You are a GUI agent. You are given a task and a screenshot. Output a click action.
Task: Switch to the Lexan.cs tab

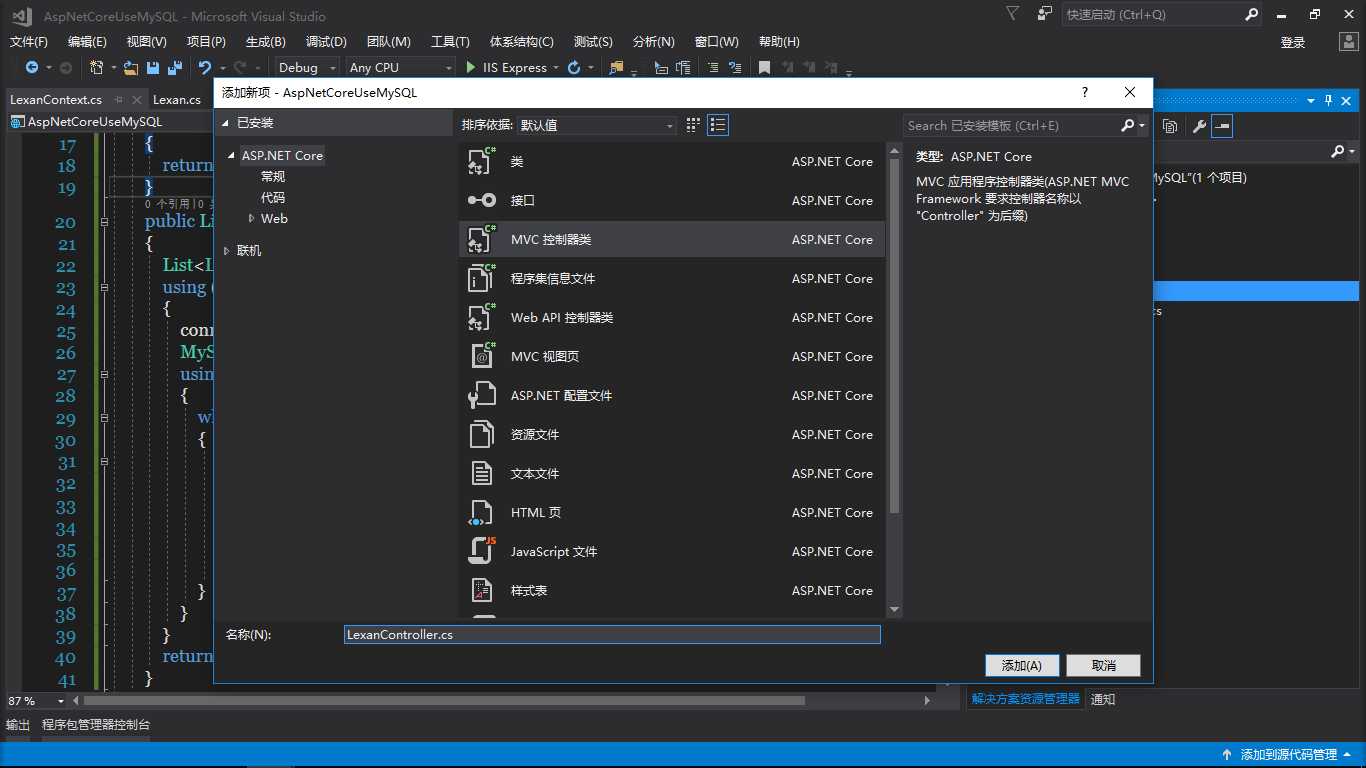[177, 99]
